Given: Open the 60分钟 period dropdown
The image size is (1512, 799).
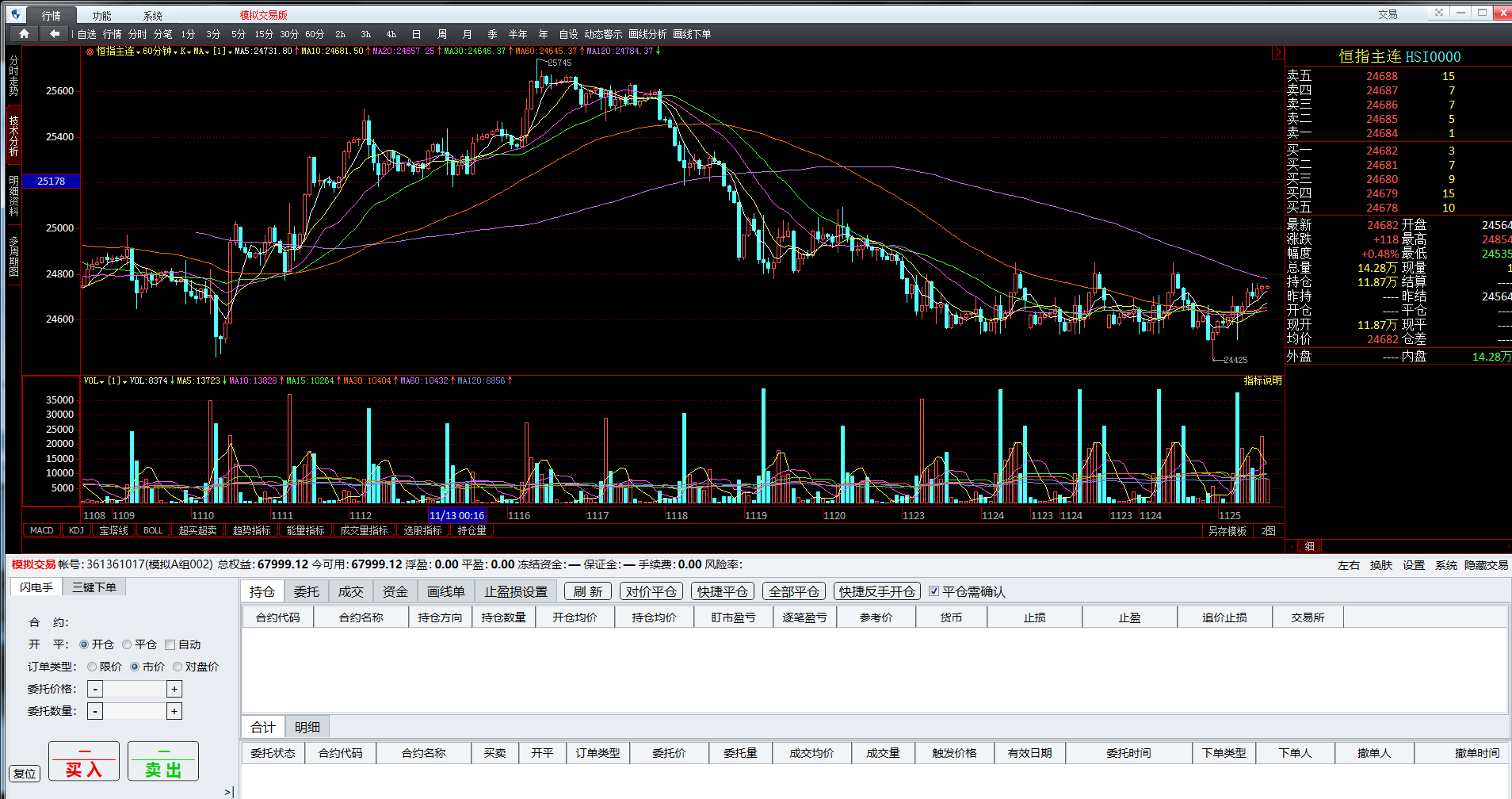Looking at the screenshot, I should click(x=160, y=52).
